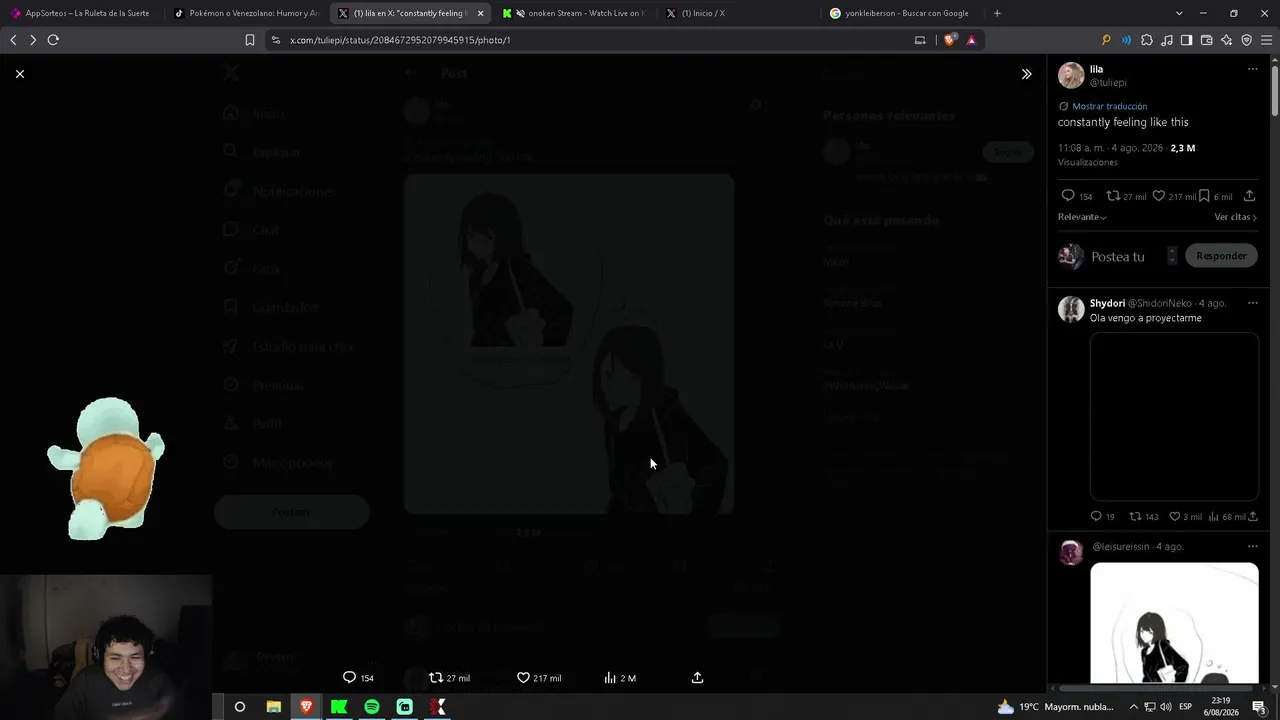1280x720 pixels.
Task: Collapse the reply sidebar with double chevron
Action: coord(1026,74)
